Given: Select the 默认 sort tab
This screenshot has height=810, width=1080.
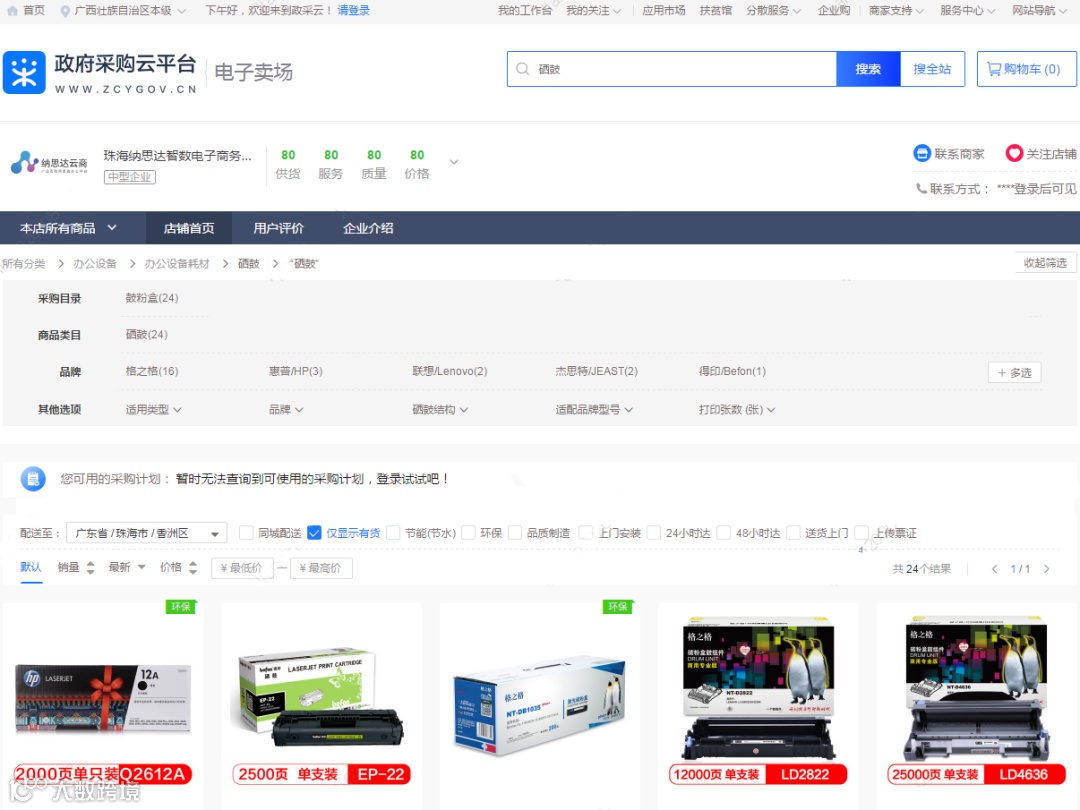Looking at the screenshot, I should click(31, 568).
